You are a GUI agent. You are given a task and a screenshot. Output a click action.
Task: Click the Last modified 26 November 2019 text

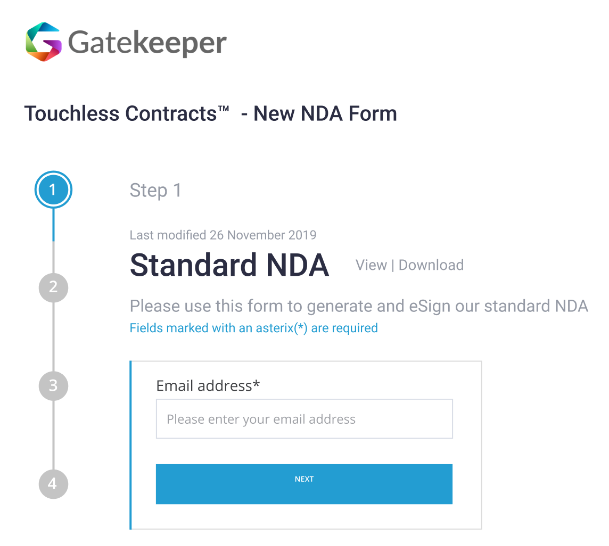point(223,235)
